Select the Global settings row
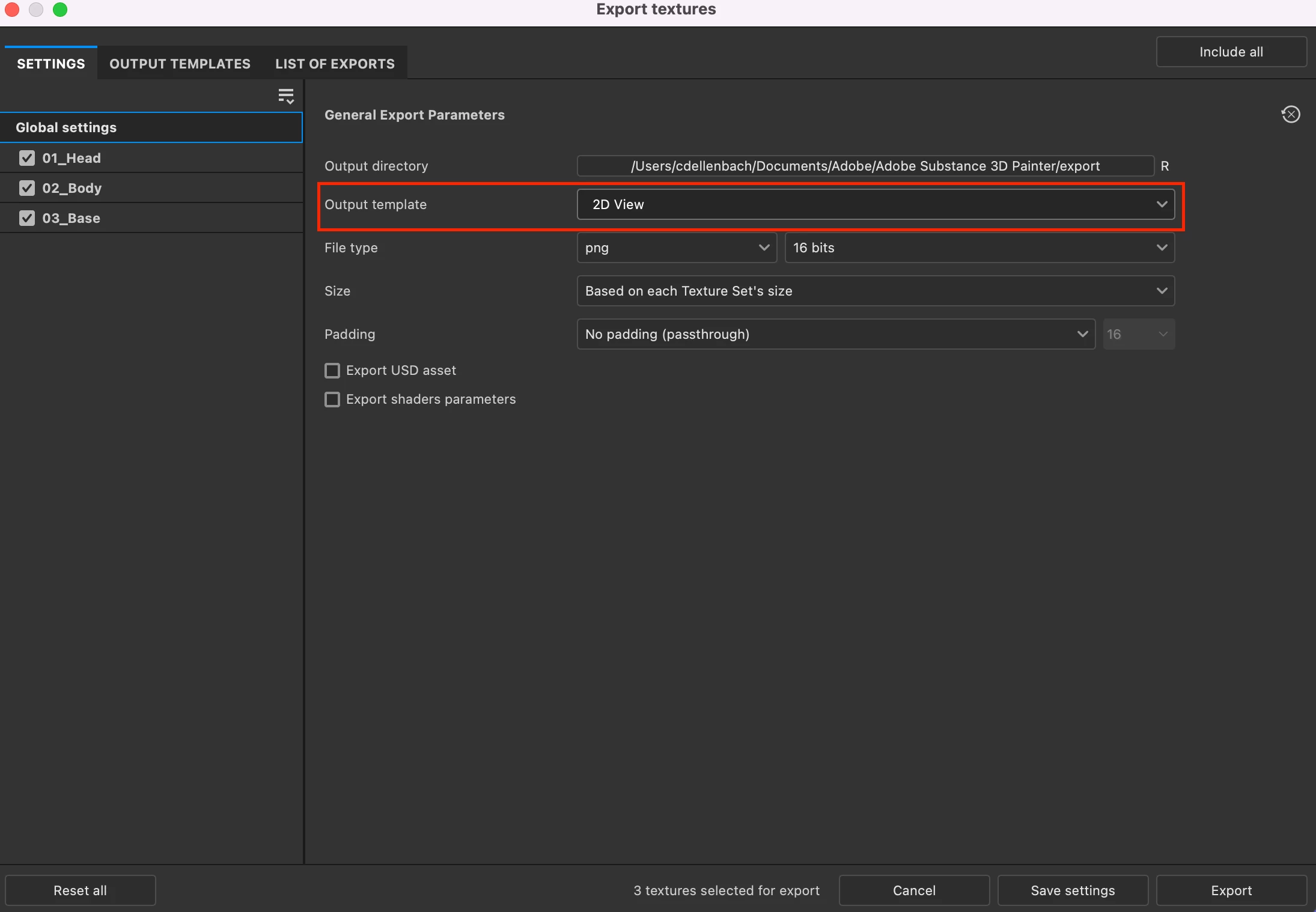1316x912 pixels. pyautogui.click(x=150, y=127)
